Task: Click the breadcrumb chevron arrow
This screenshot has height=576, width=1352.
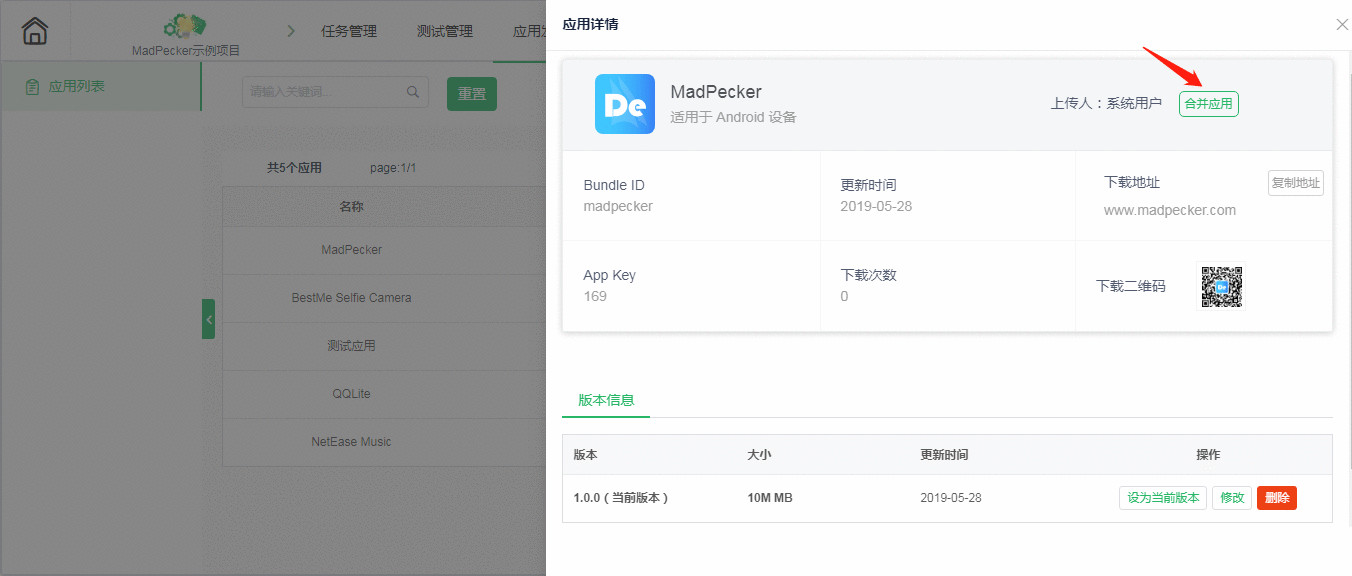Action: click(291, 31)
